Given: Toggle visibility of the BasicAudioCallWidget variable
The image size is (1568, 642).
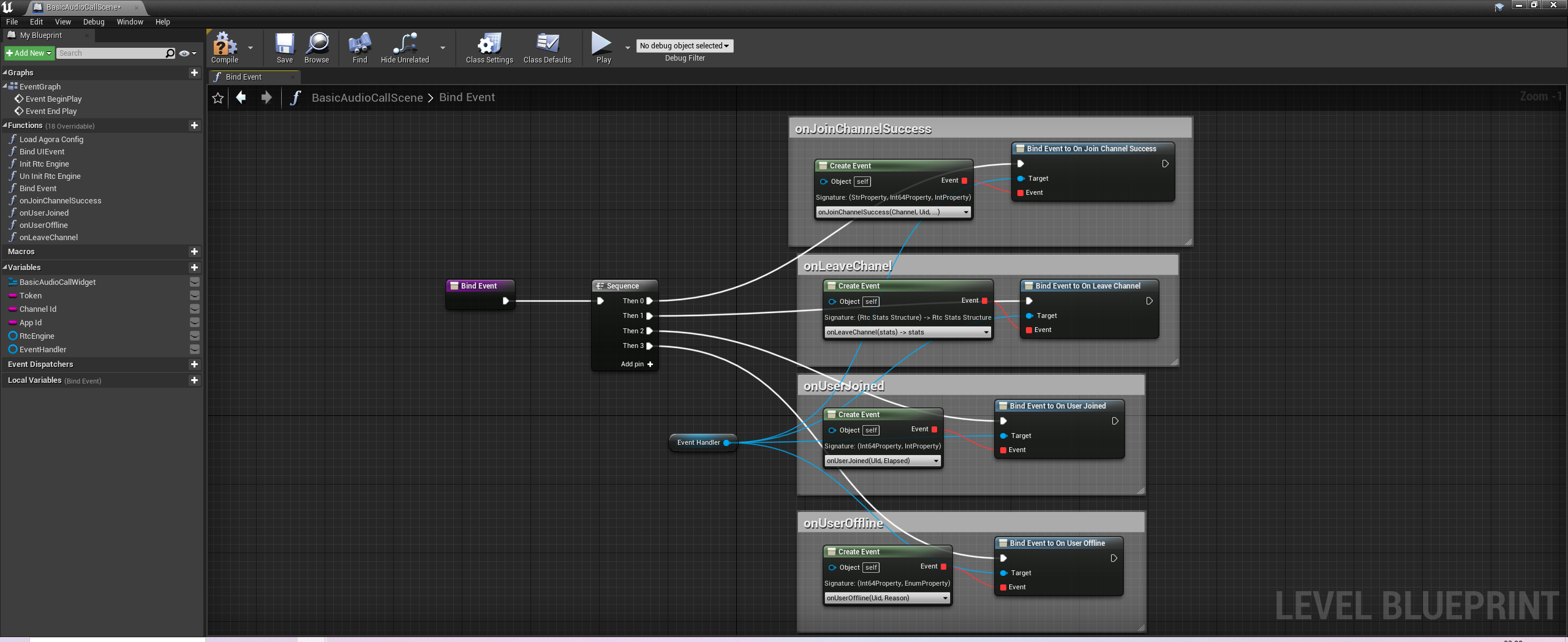Looking at the screenshot, I should pyautogui.click(x=195, y=282).
